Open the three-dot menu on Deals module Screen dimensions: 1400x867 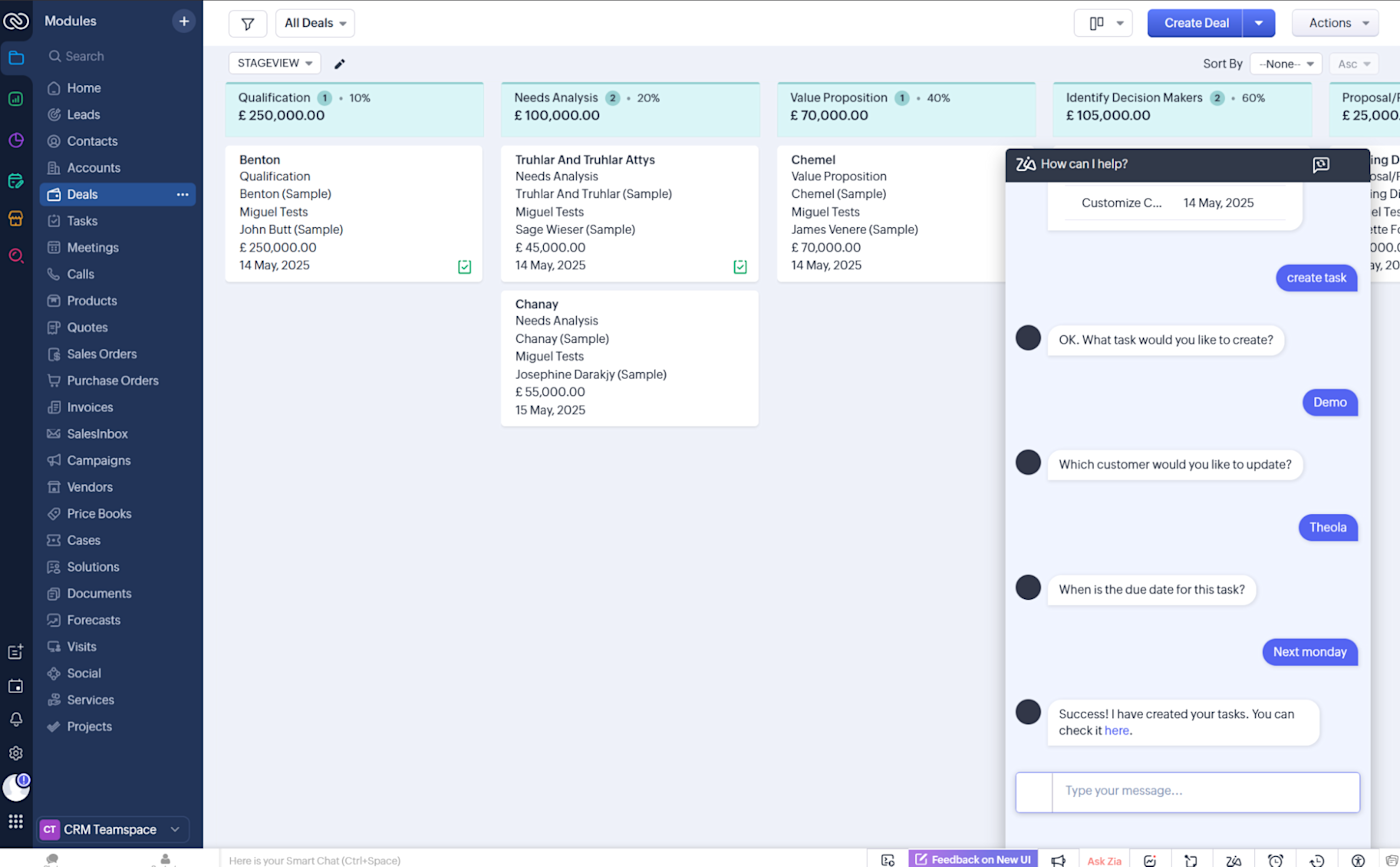click(183, 194)
